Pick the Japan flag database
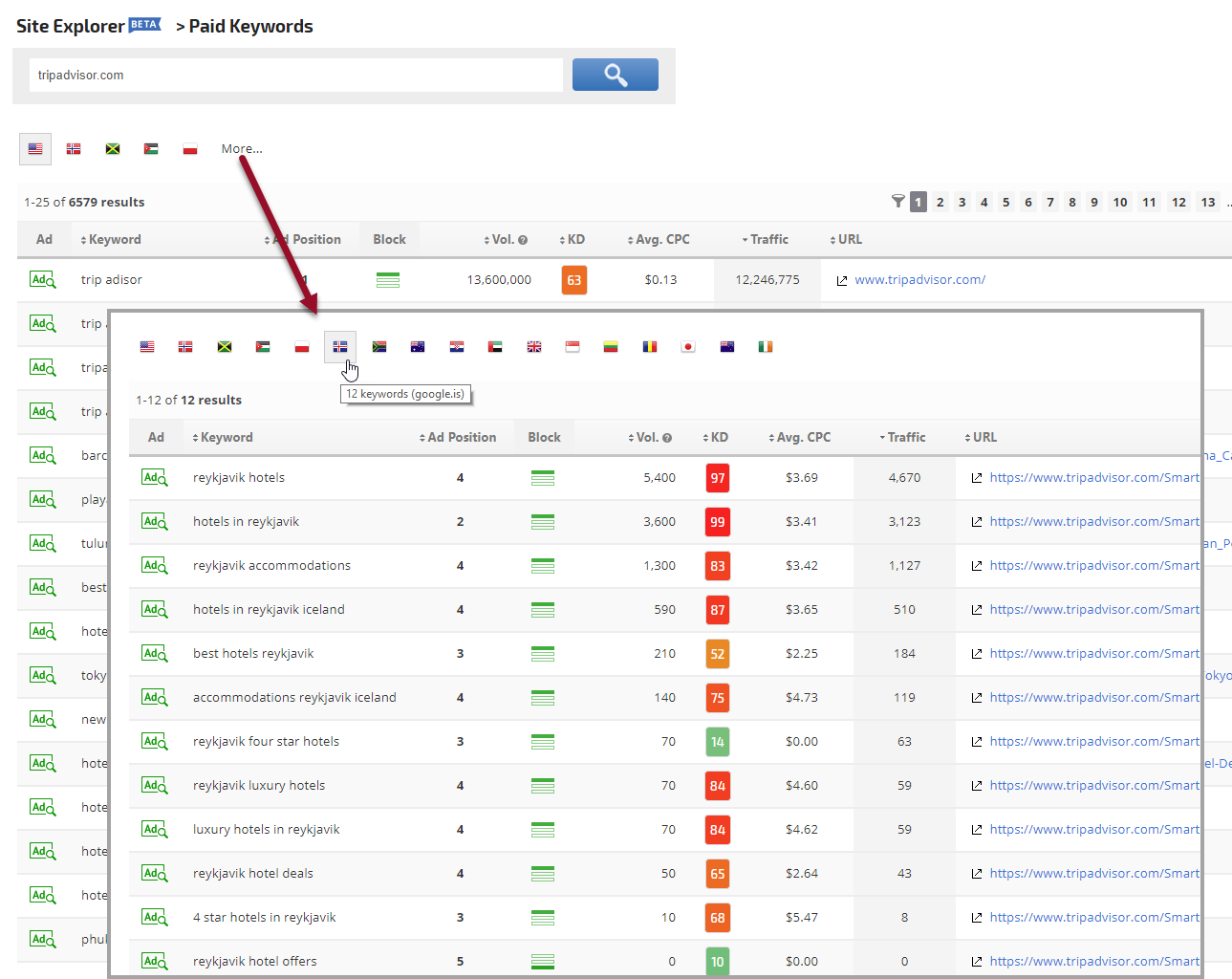 688,347
